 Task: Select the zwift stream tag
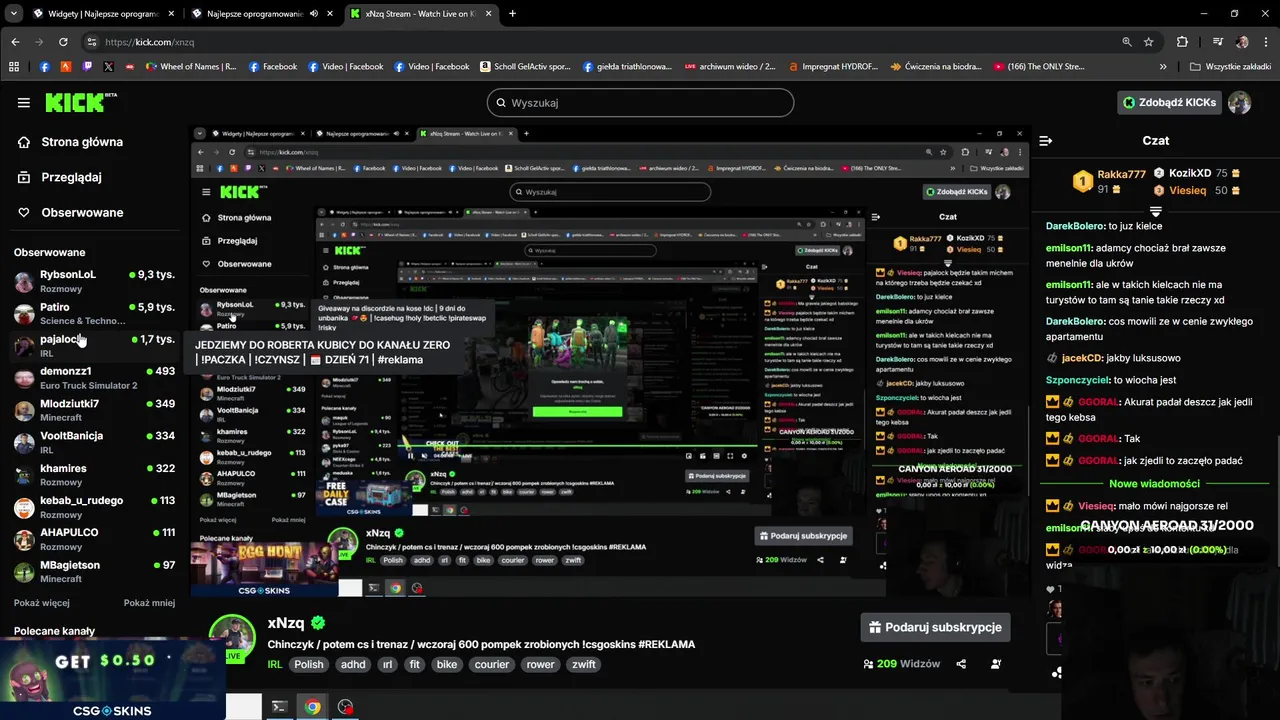(584, 664)
